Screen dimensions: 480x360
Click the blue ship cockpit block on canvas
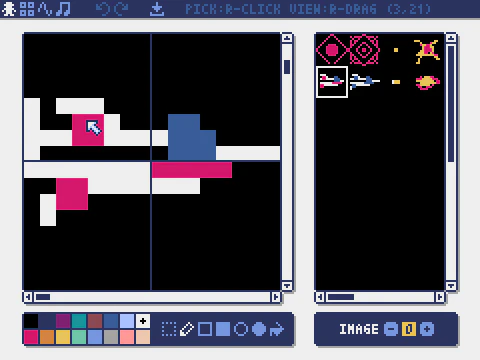click(191, 137)
